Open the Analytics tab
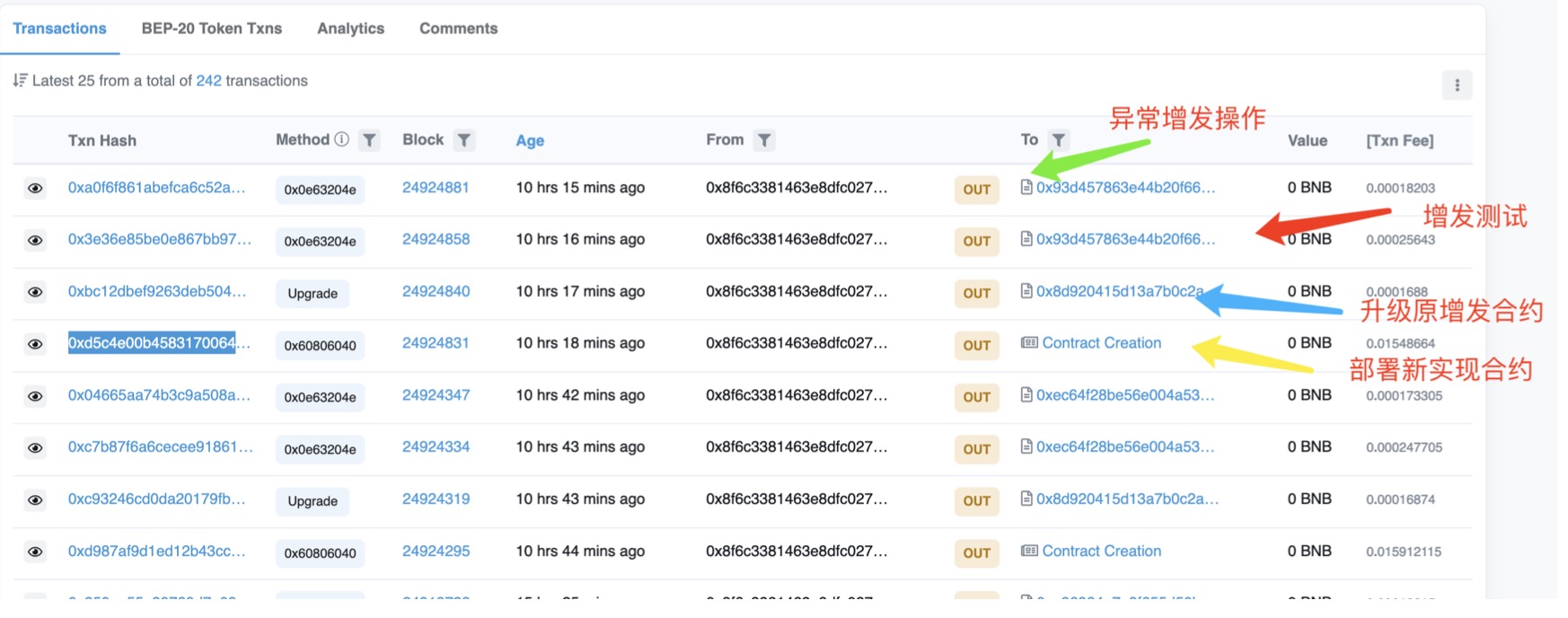The height and width of the screenshot is (618, 1568). [350, 29]
